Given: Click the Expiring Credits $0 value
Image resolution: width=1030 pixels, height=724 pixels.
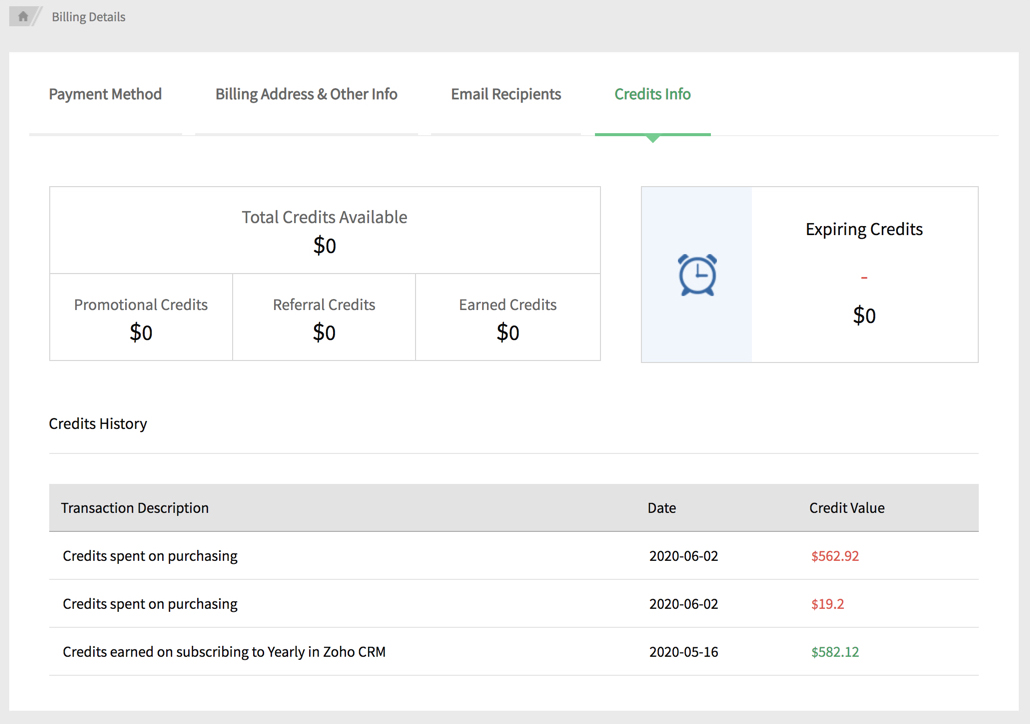Looking at the screenshot, I should [x=863, y=315].
